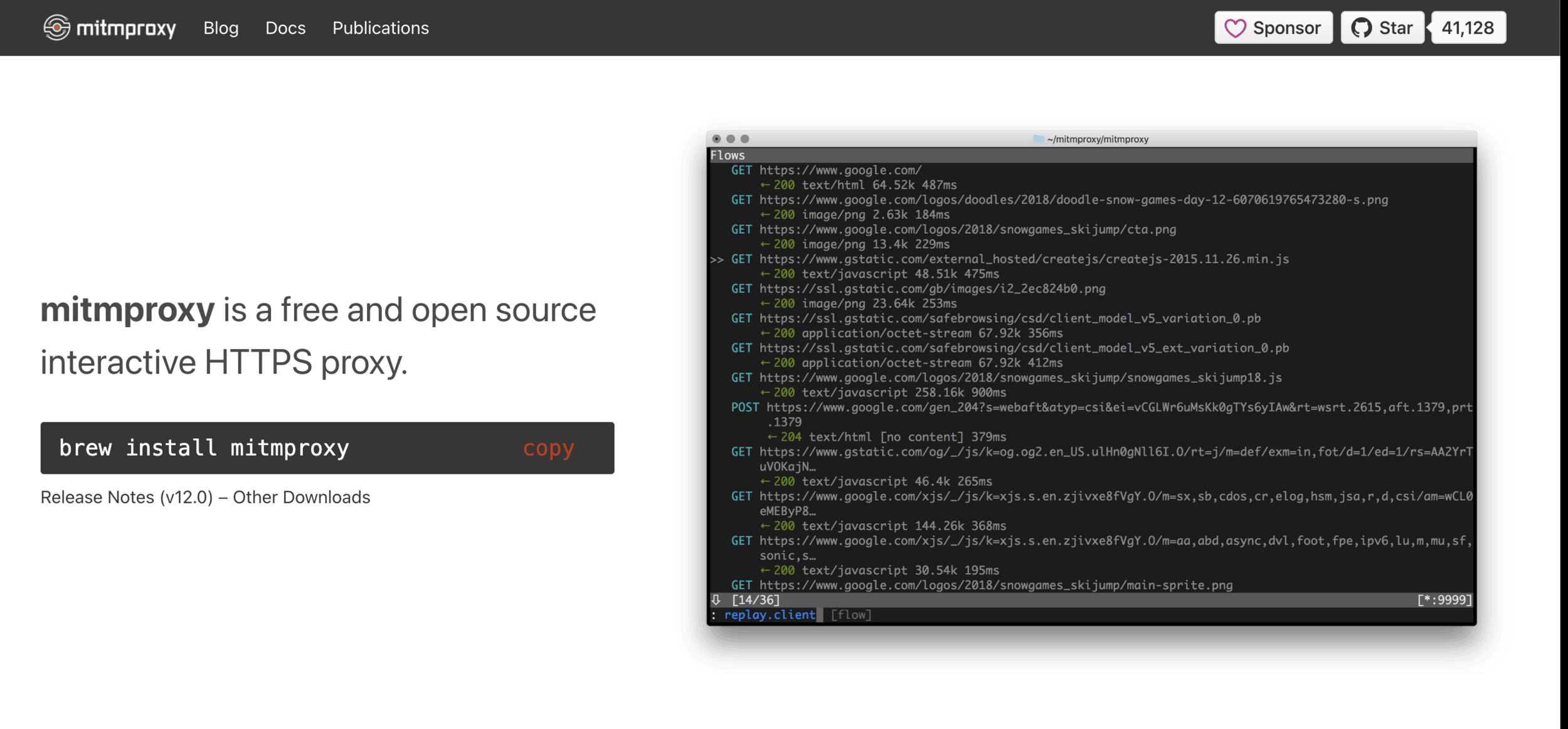Image resolution: width=1568 pixels, height=729 pixels.
Task: Click the brew install mitmproxy command text
Action: [x=204, y=448]
